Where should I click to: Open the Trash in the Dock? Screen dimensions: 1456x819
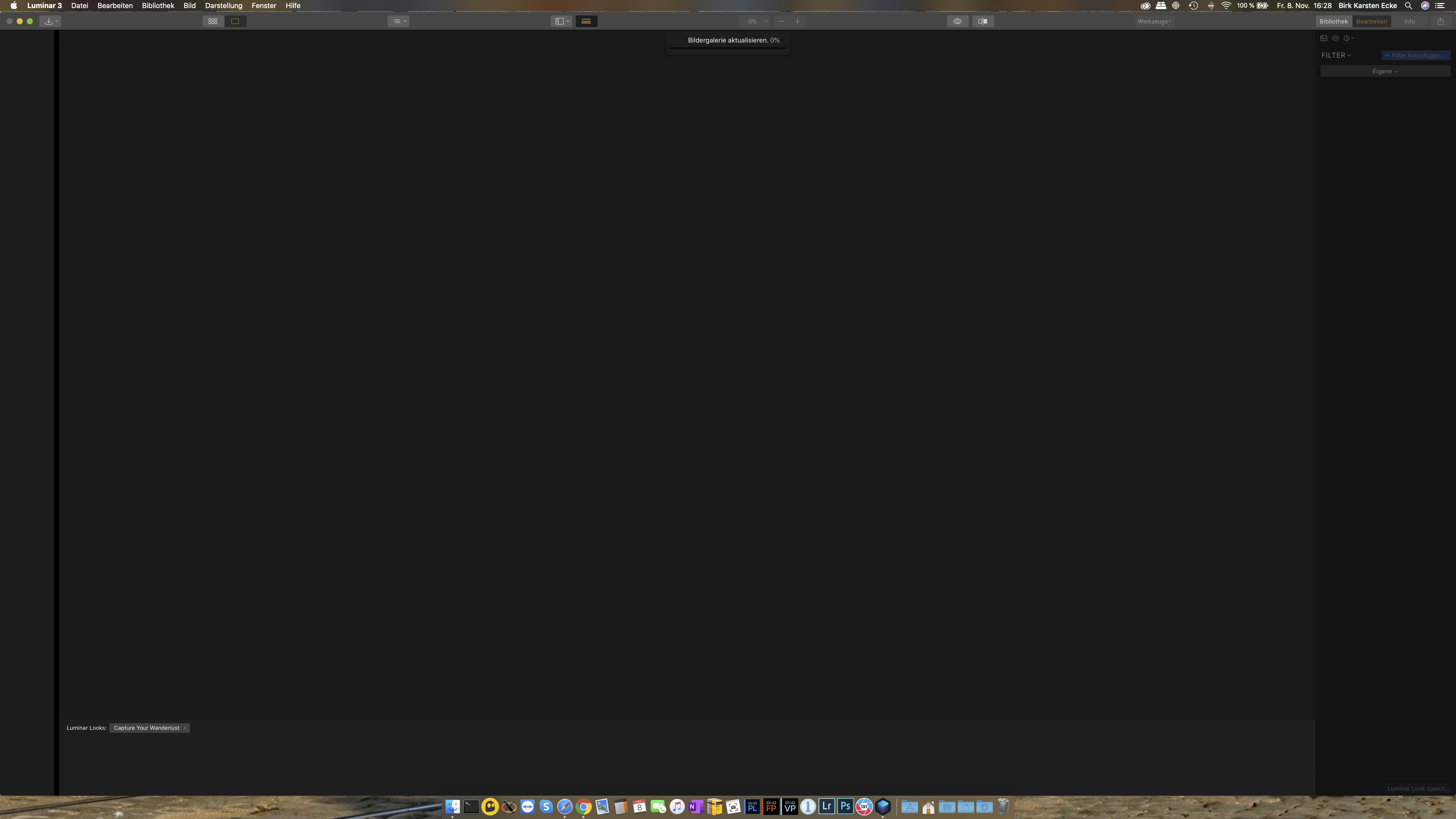tap(1003, 807)
